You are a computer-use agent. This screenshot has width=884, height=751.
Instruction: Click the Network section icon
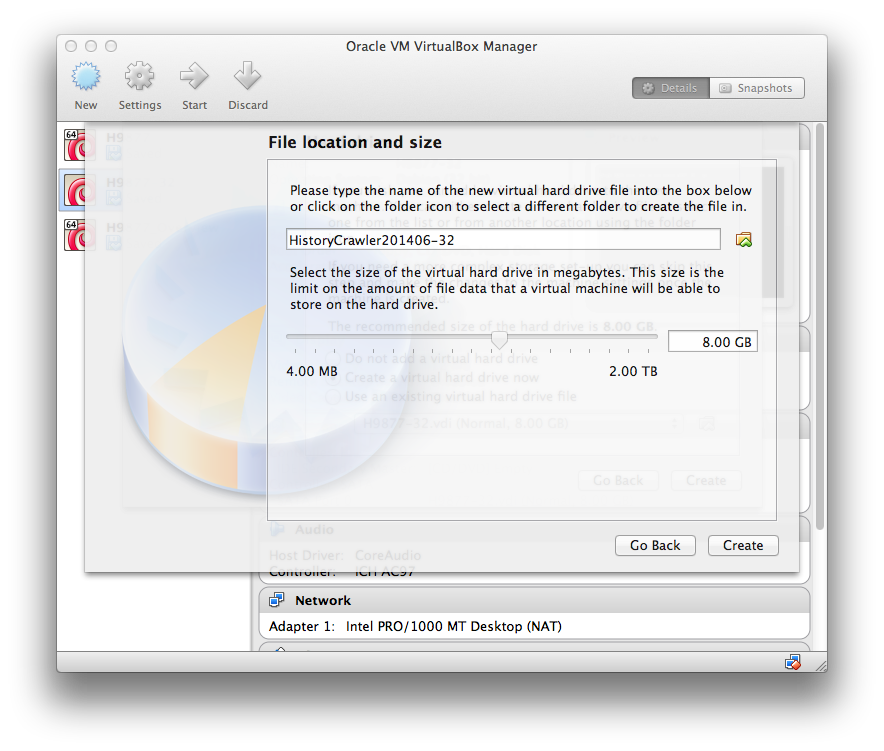[x=277, y=600]
